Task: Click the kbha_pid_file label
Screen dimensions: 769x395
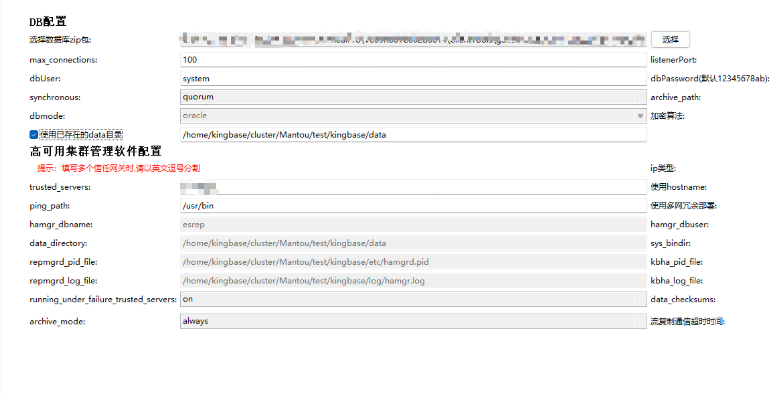Action: (676, 262)
